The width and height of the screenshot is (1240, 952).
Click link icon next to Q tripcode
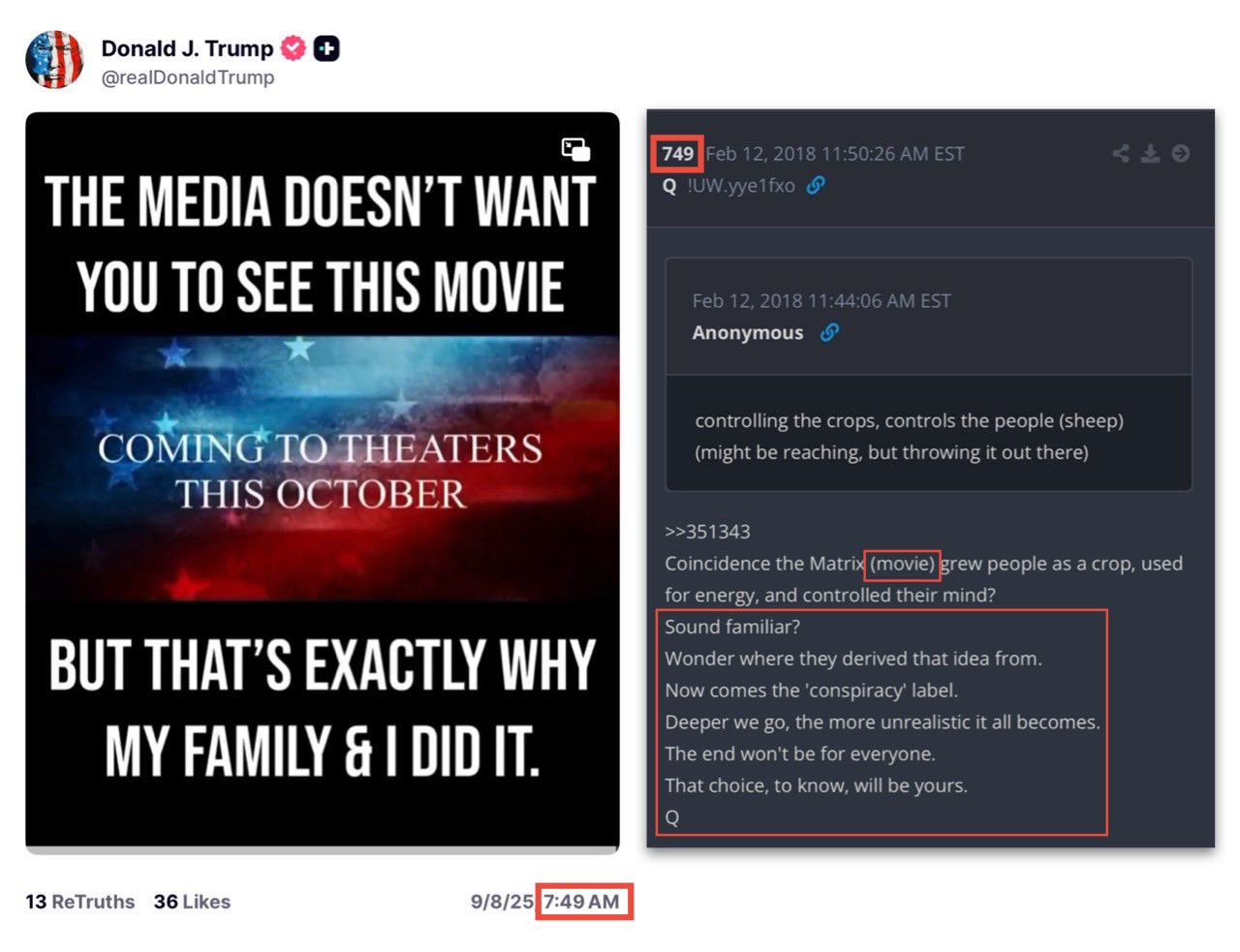tap(816, 185)
